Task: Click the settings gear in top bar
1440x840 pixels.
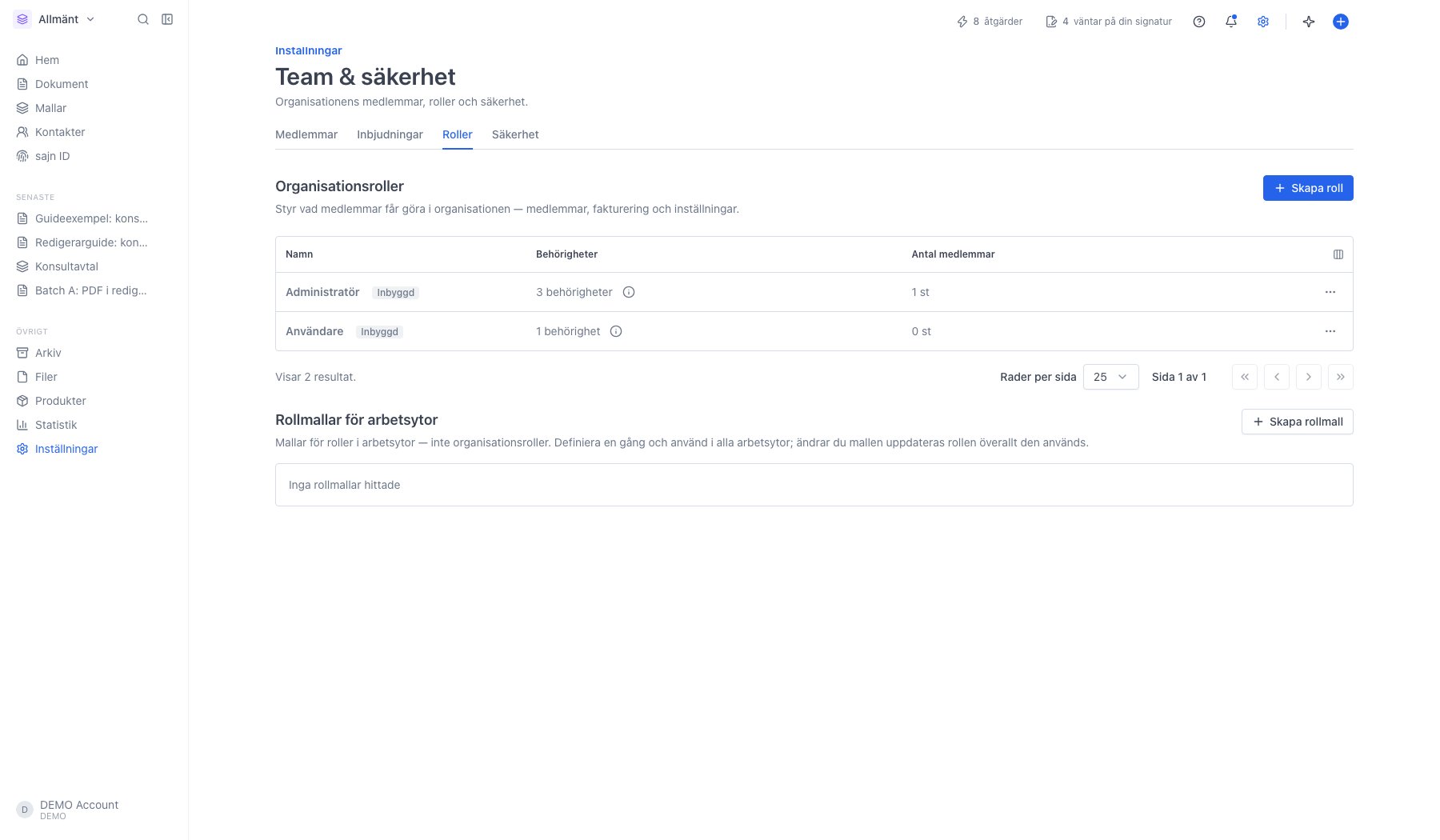Action: [x=1263, y=22]
